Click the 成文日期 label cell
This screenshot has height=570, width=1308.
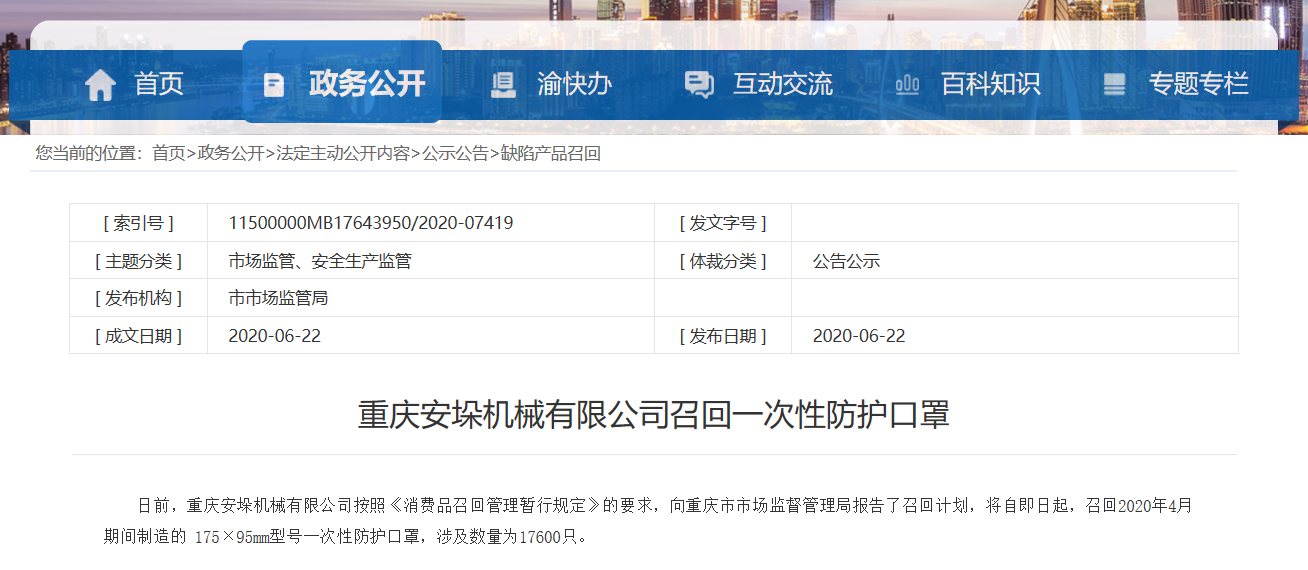coord(138,336)
